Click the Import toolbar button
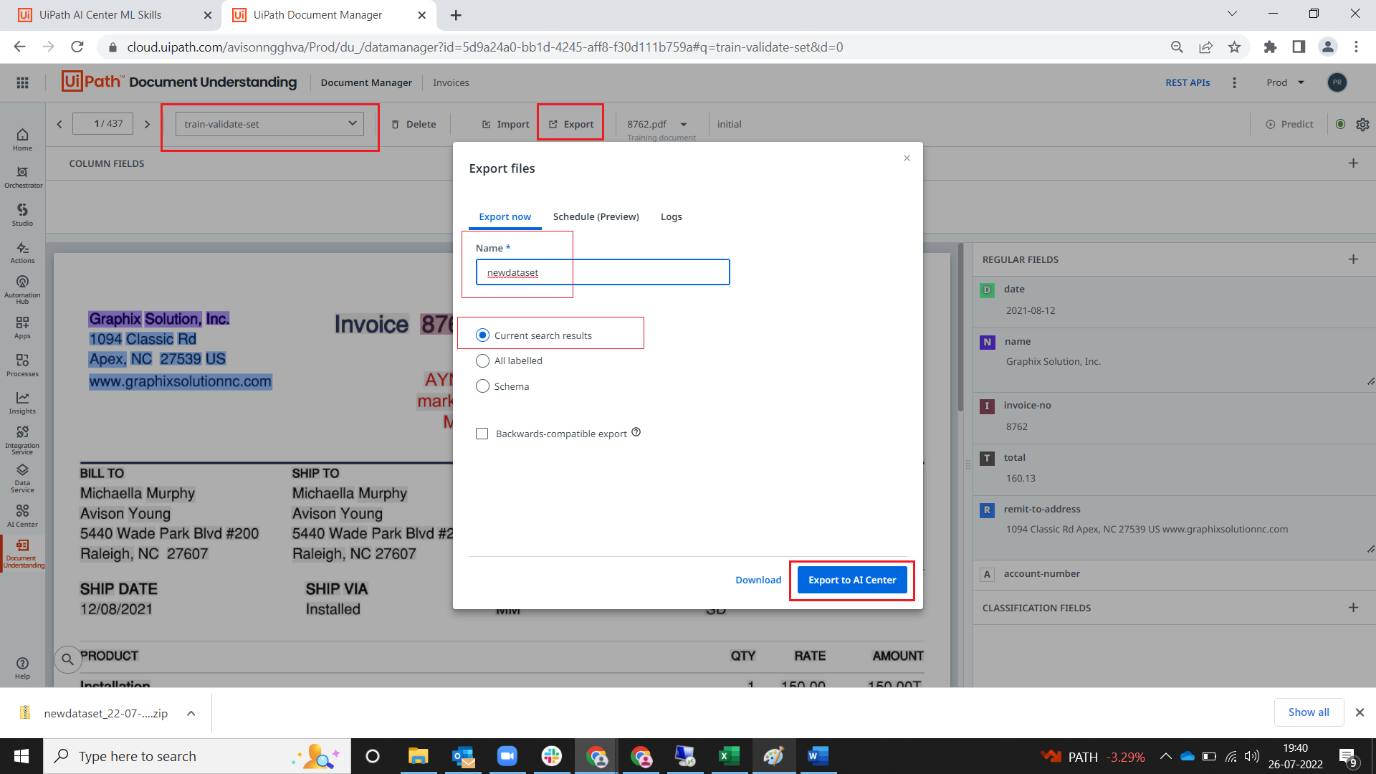Screen dimensions: 1376x774 tap(505, 124)
